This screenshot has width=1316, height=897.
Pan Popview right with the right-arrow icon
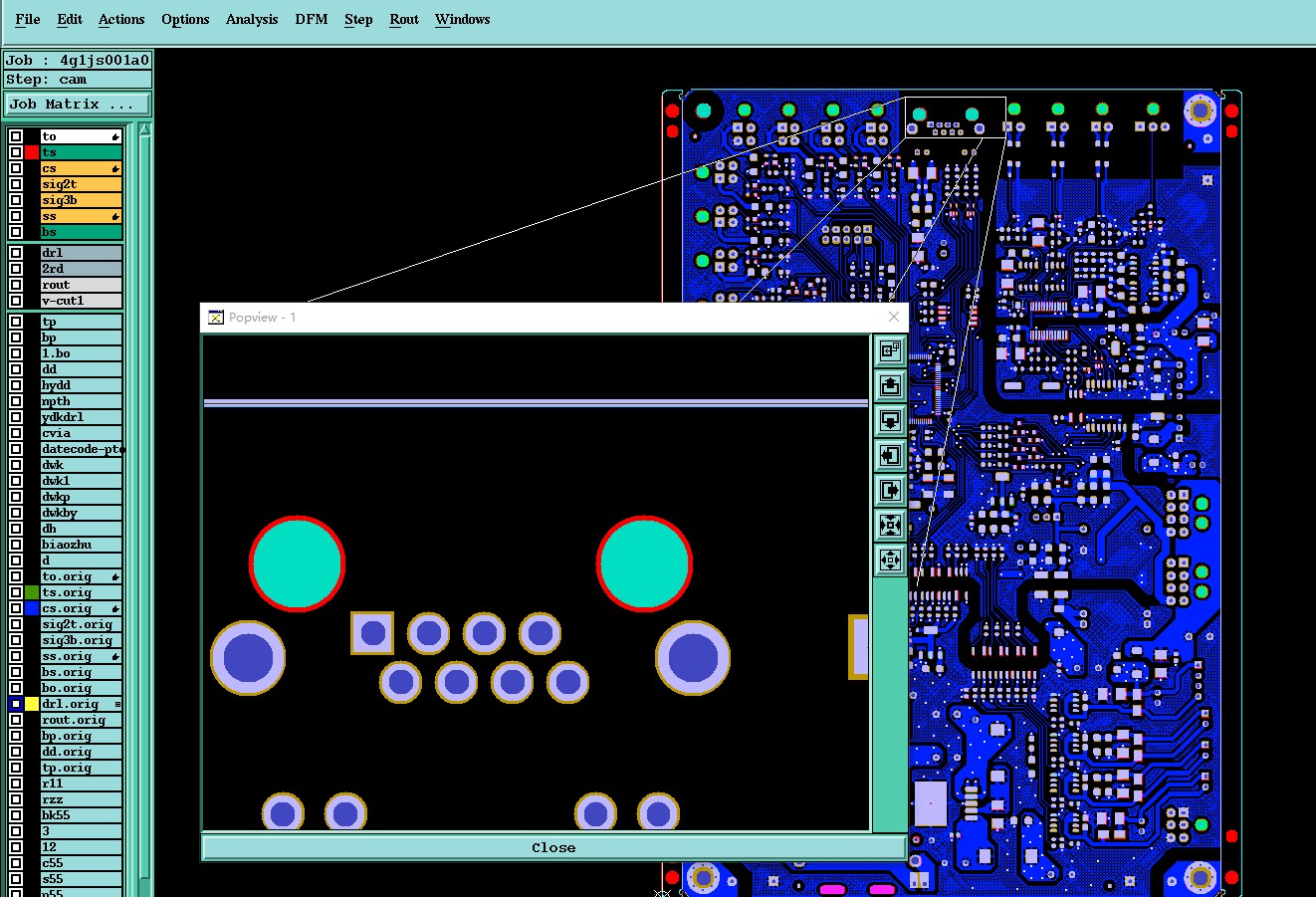[x=890, y=490]
